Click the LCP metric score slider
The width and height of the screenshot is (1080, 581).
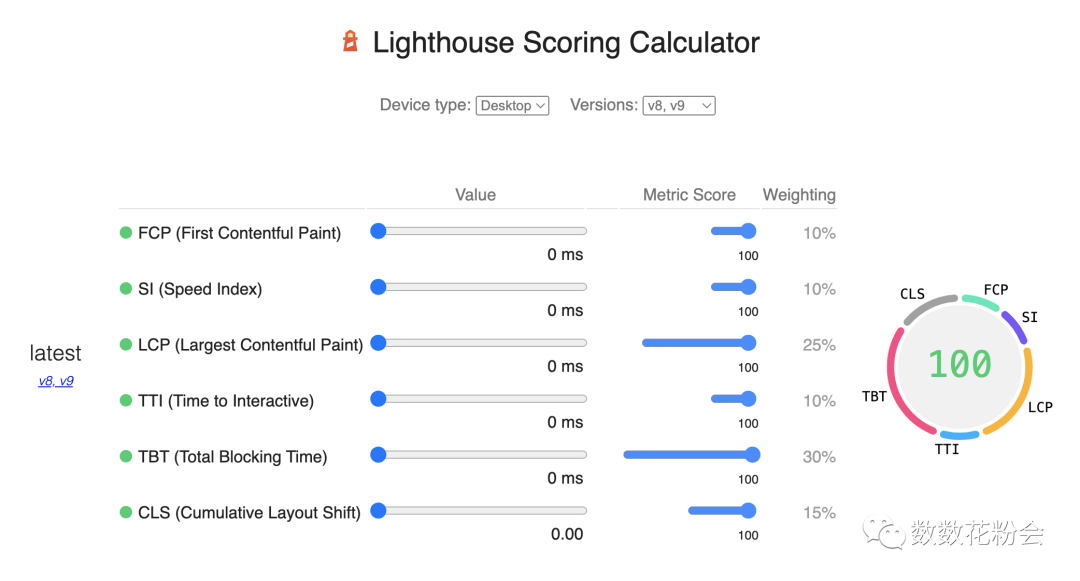pos(698,343)
